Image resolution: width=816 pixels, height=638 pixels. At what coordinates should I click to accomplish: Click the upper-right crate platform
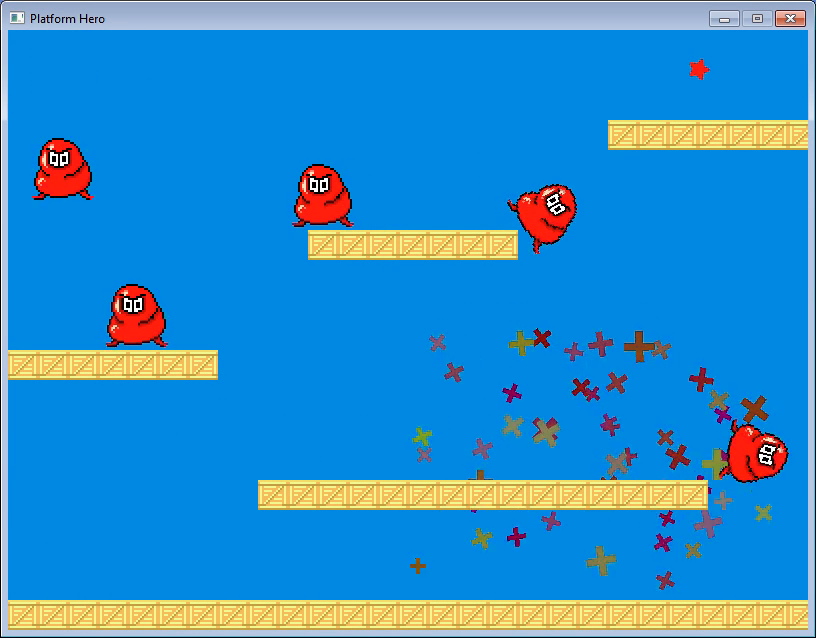[708, 135]
